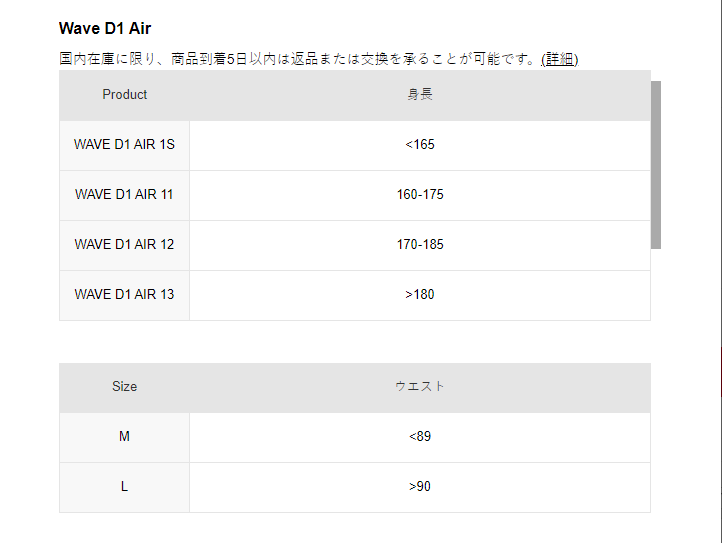Click the vertical scrollbar thumb
The height and width of the screenshot is (543, 722).
click(656, 164)
